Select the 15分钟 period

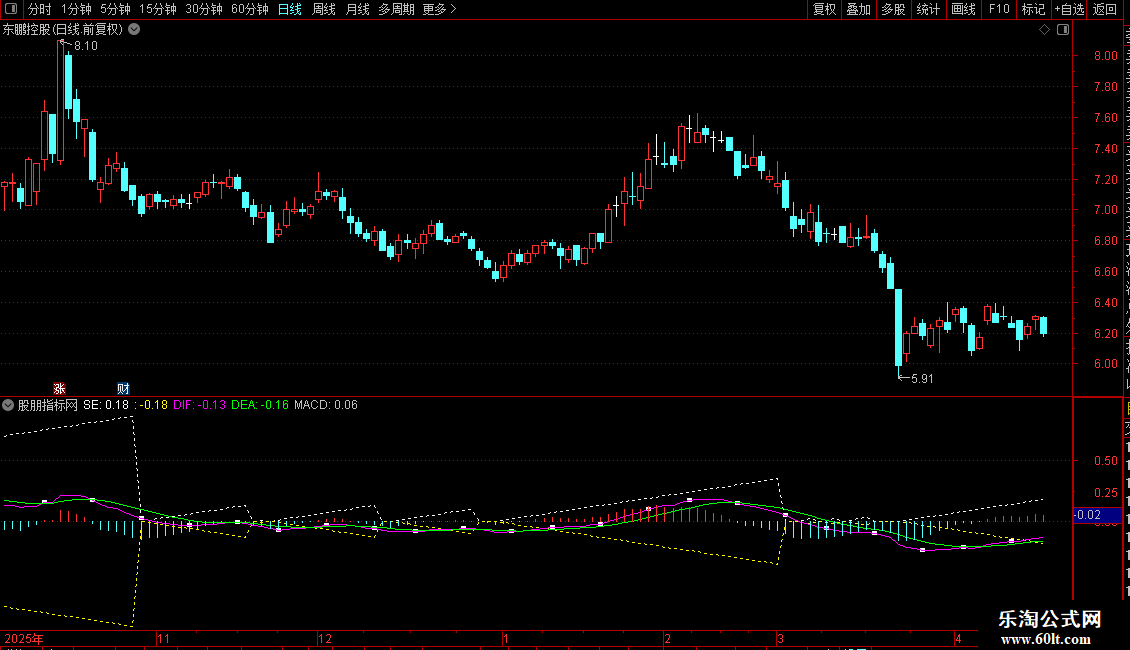coord(158,9)
